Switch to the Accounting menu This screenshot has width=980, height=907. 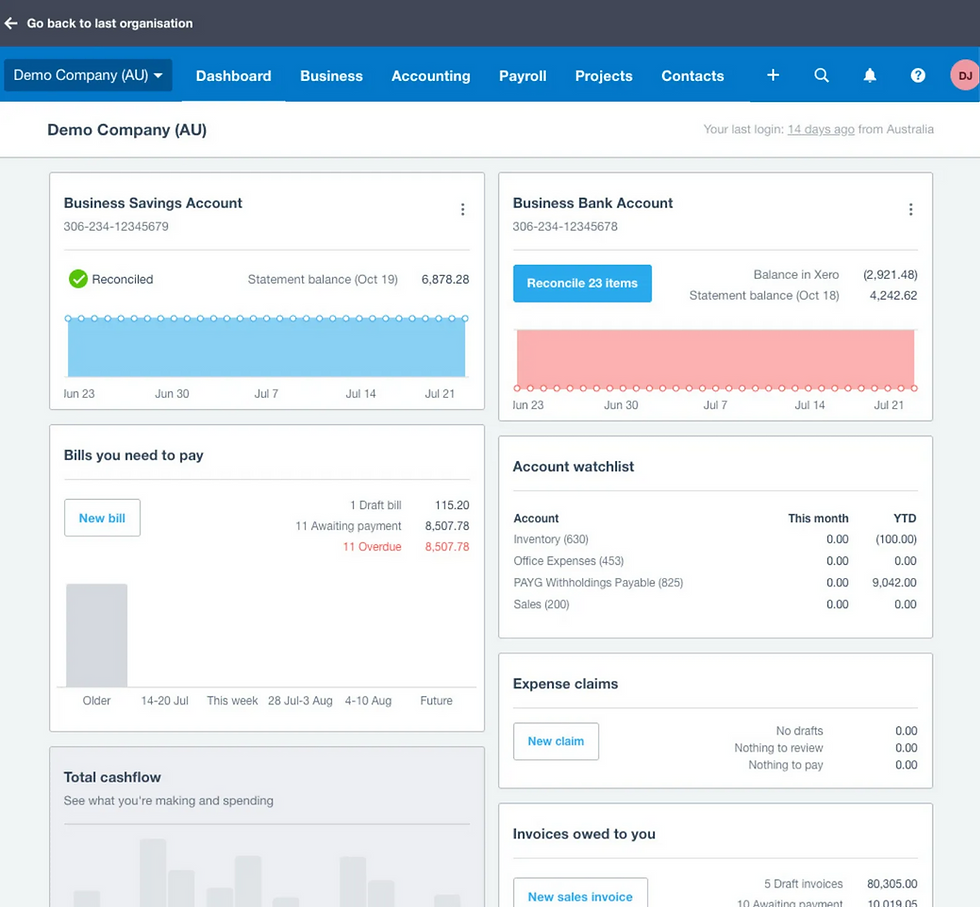click(x=431, y=76)
